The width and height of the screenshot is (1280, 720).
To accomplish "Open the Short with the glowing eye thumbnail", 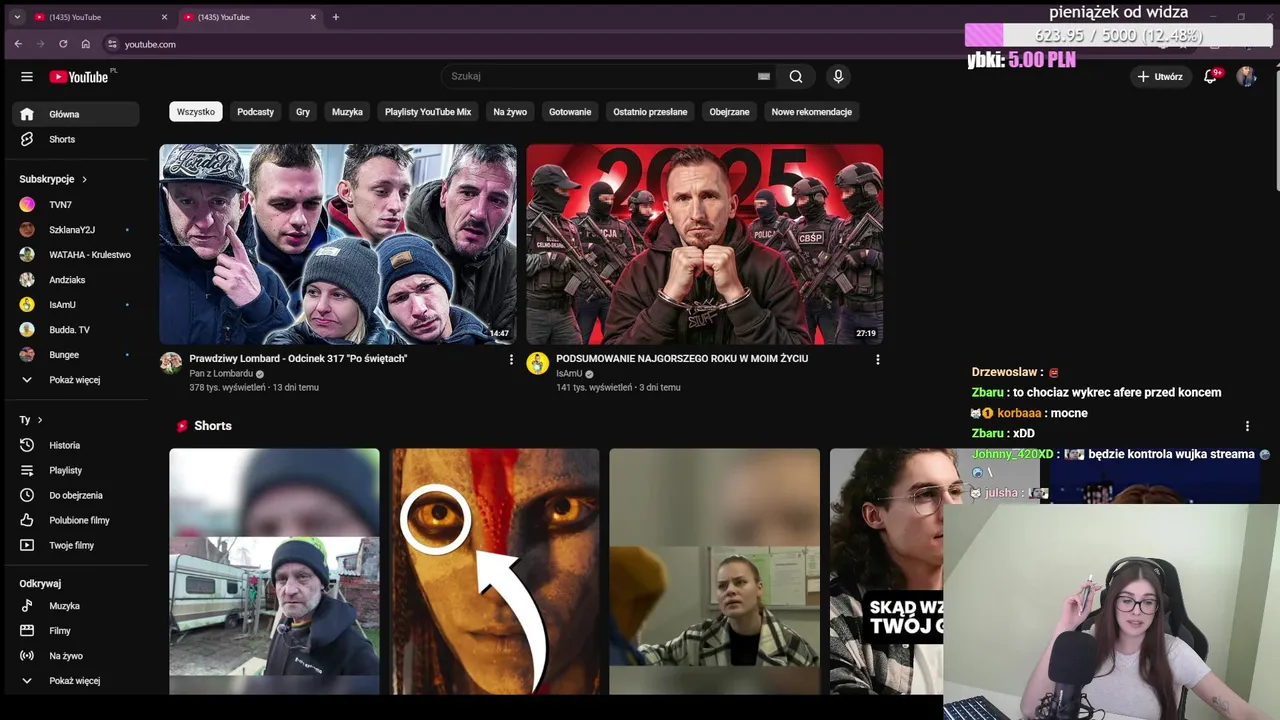I will [x=496, y=571].
